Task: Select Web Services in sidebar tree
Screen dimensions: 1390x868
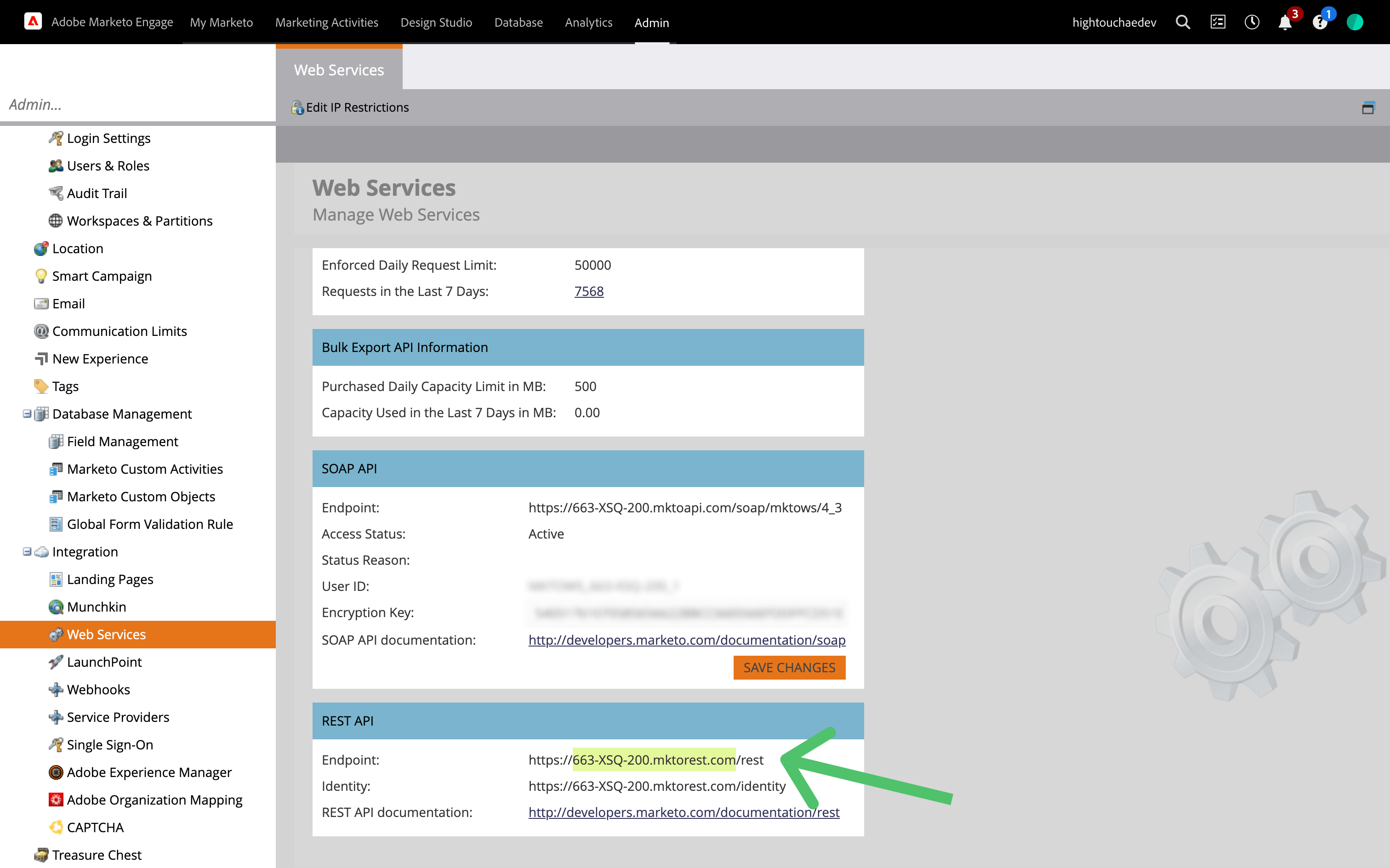Action: click(138, 635)
